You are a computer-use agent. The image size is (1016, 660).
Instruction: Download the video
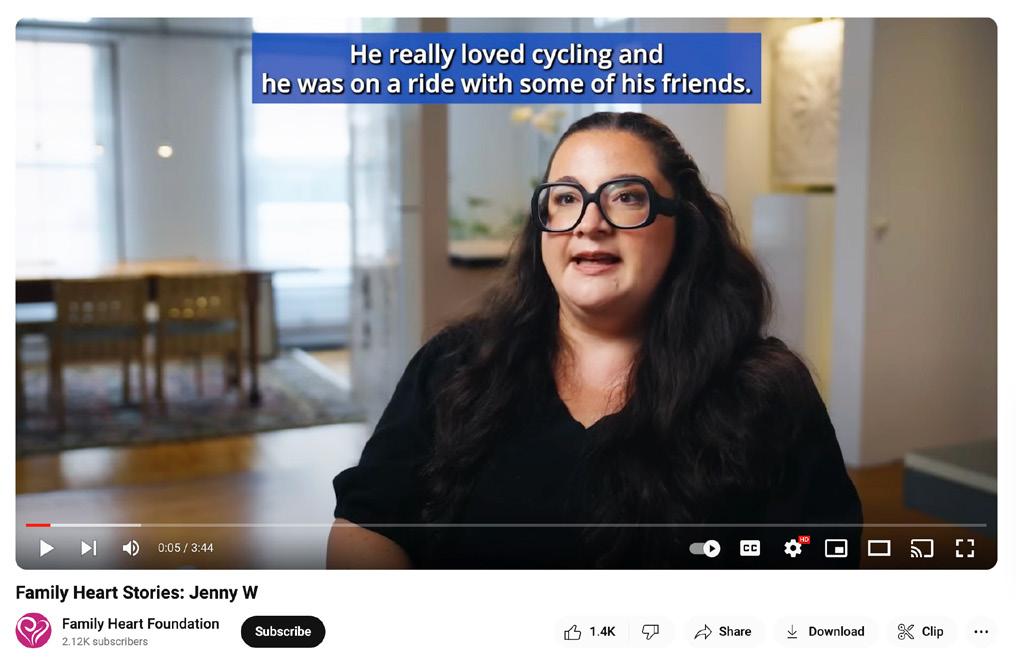[825, 632]
